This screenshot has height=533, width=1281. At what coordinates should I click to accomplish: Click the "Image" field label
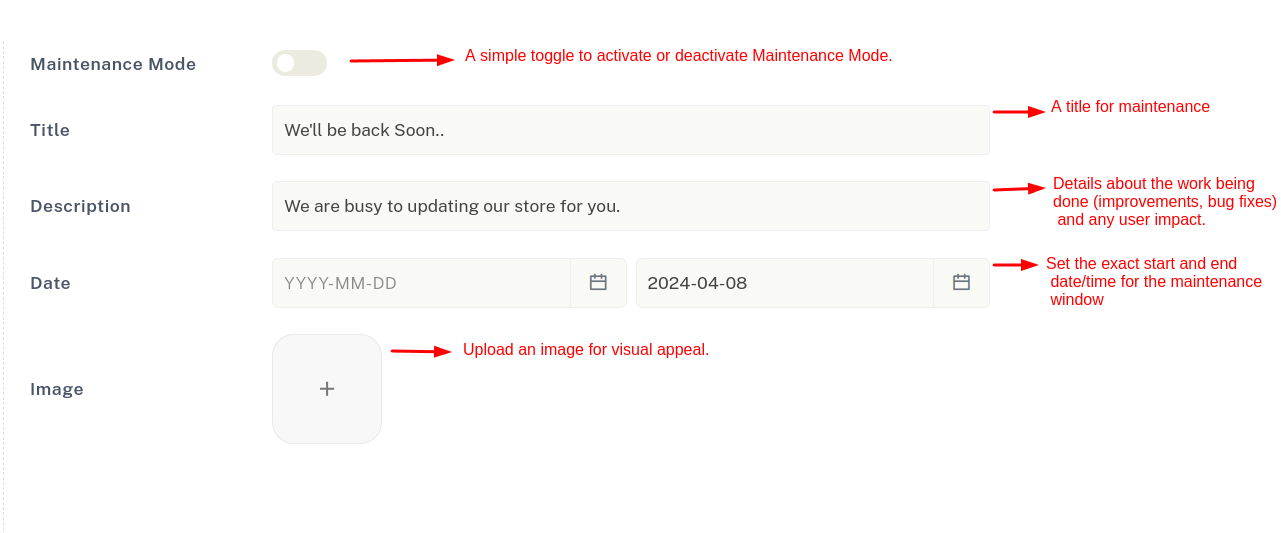tap(57, 389)
